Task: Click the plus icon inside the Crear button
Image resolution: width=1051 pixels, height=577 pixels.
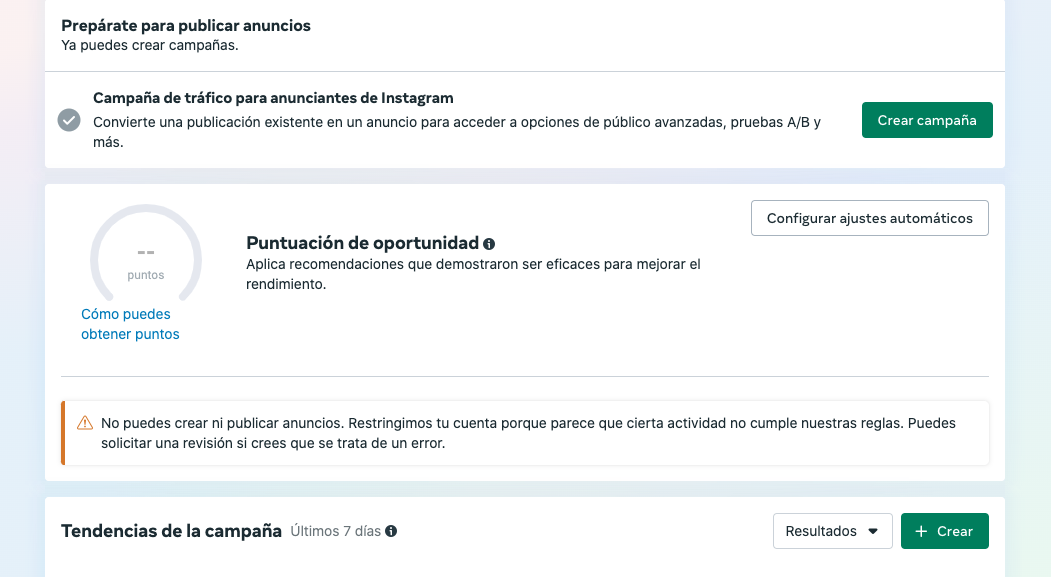Action: tap(920, 531)
